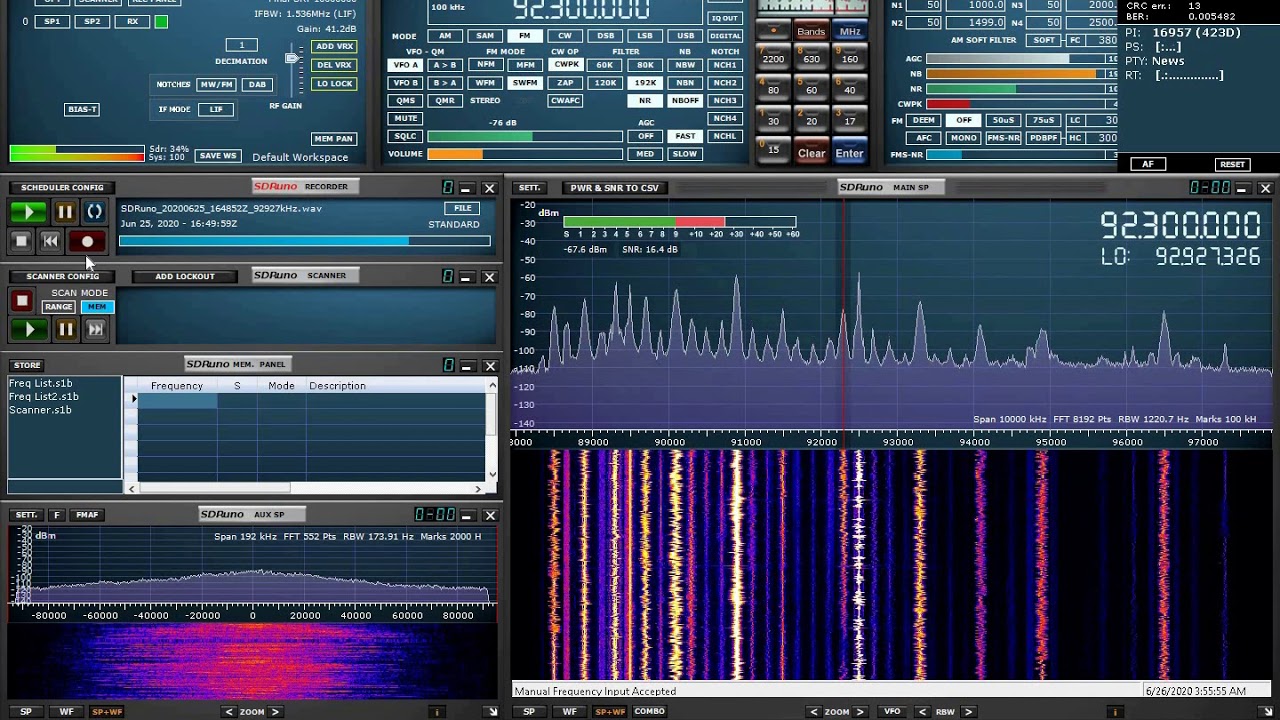
Task: Increase RBW in the Main SP panel
Action: click(x=968, y=712)
